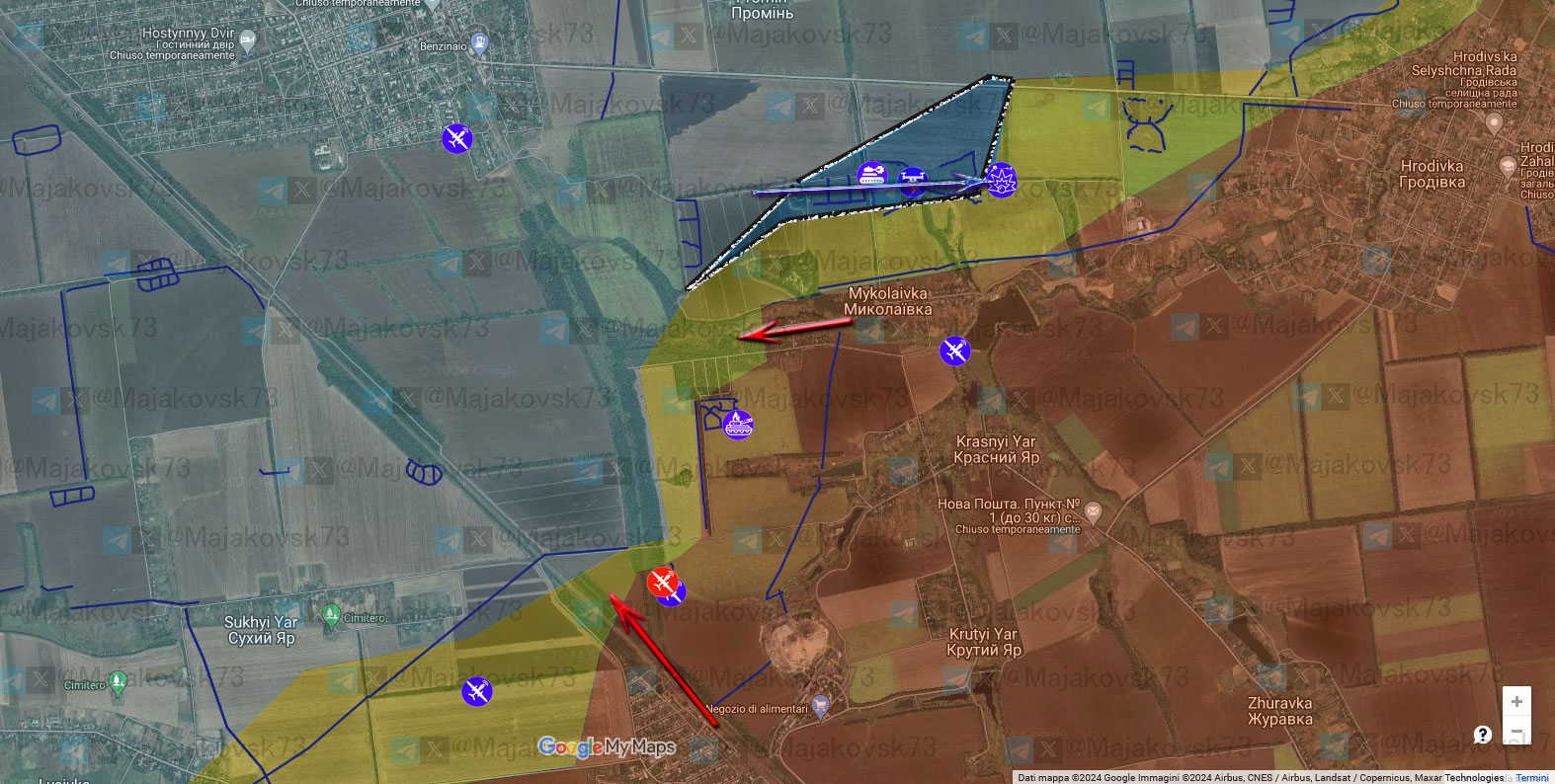This screenshot has height=784, width=1555.
Task: Open the burning tank marker south of Mykolaivka
Action: [737, 425]
